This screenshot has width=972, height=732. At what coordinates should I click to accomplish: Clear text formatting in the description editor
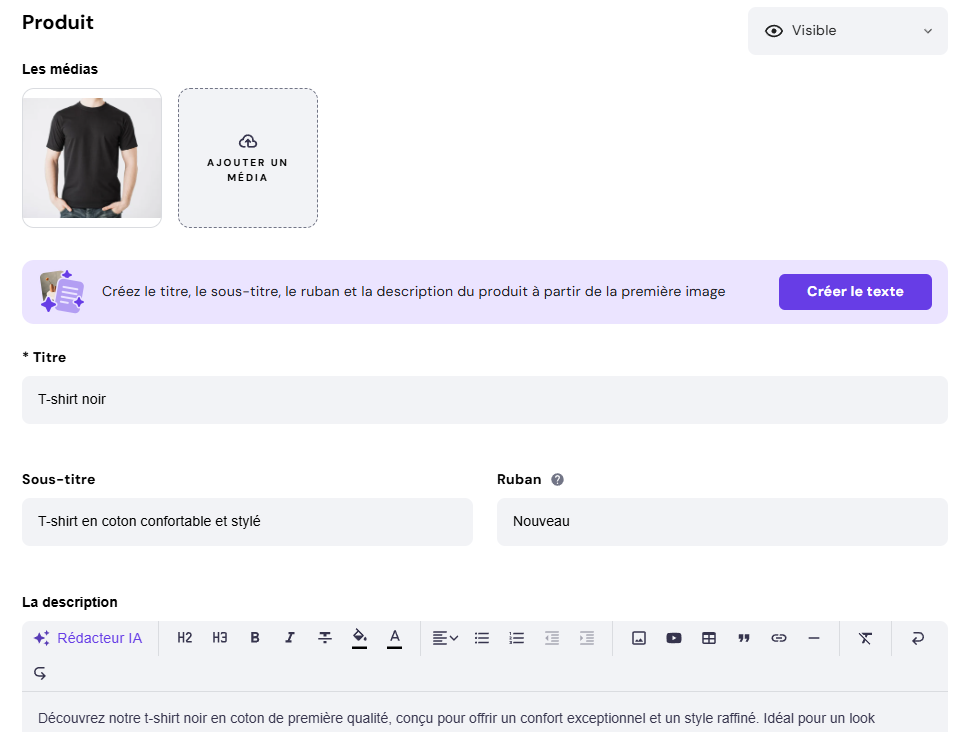864,637
